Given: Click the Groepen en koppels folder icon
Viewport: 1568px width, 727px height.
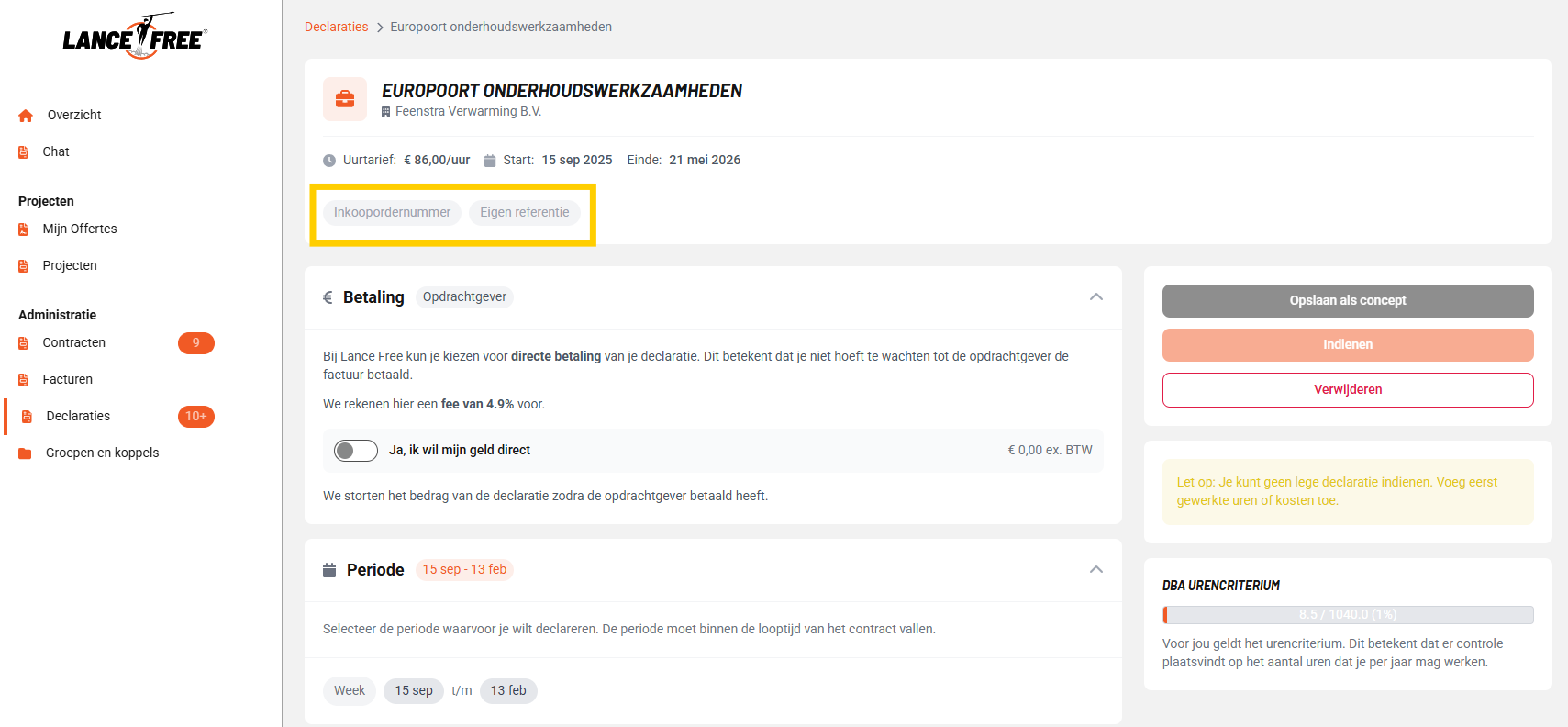Looking at the screenshot, I should (x=26, y=453).
